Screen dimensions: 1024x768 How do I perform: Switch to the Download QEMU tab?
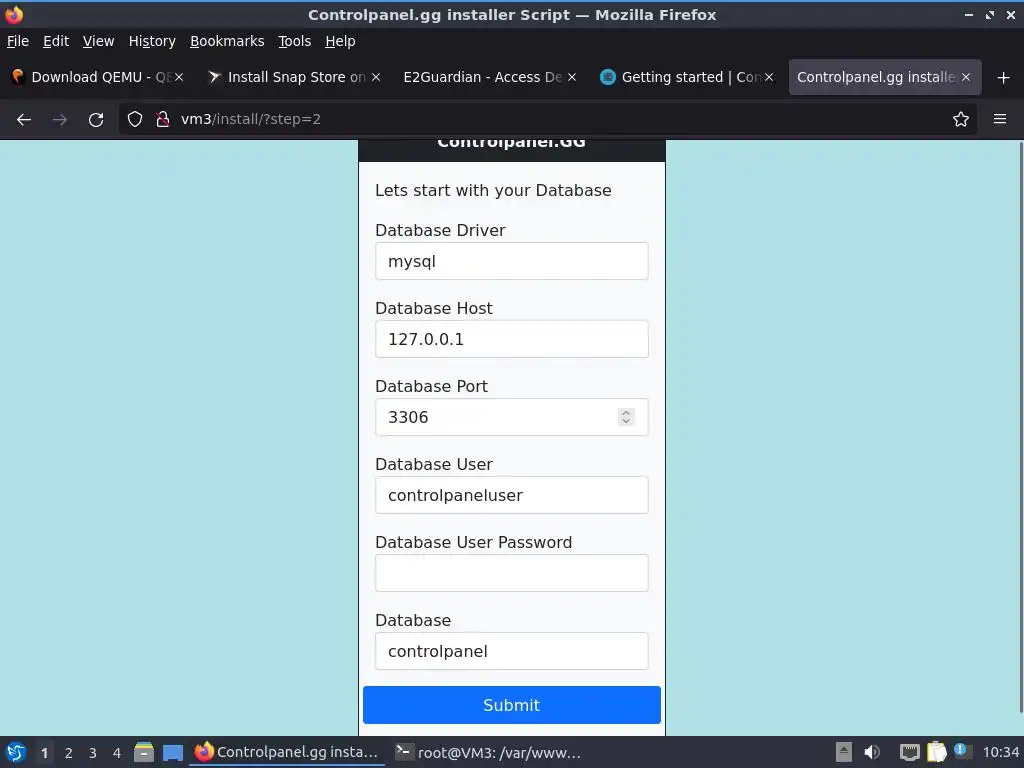point(98,77)
